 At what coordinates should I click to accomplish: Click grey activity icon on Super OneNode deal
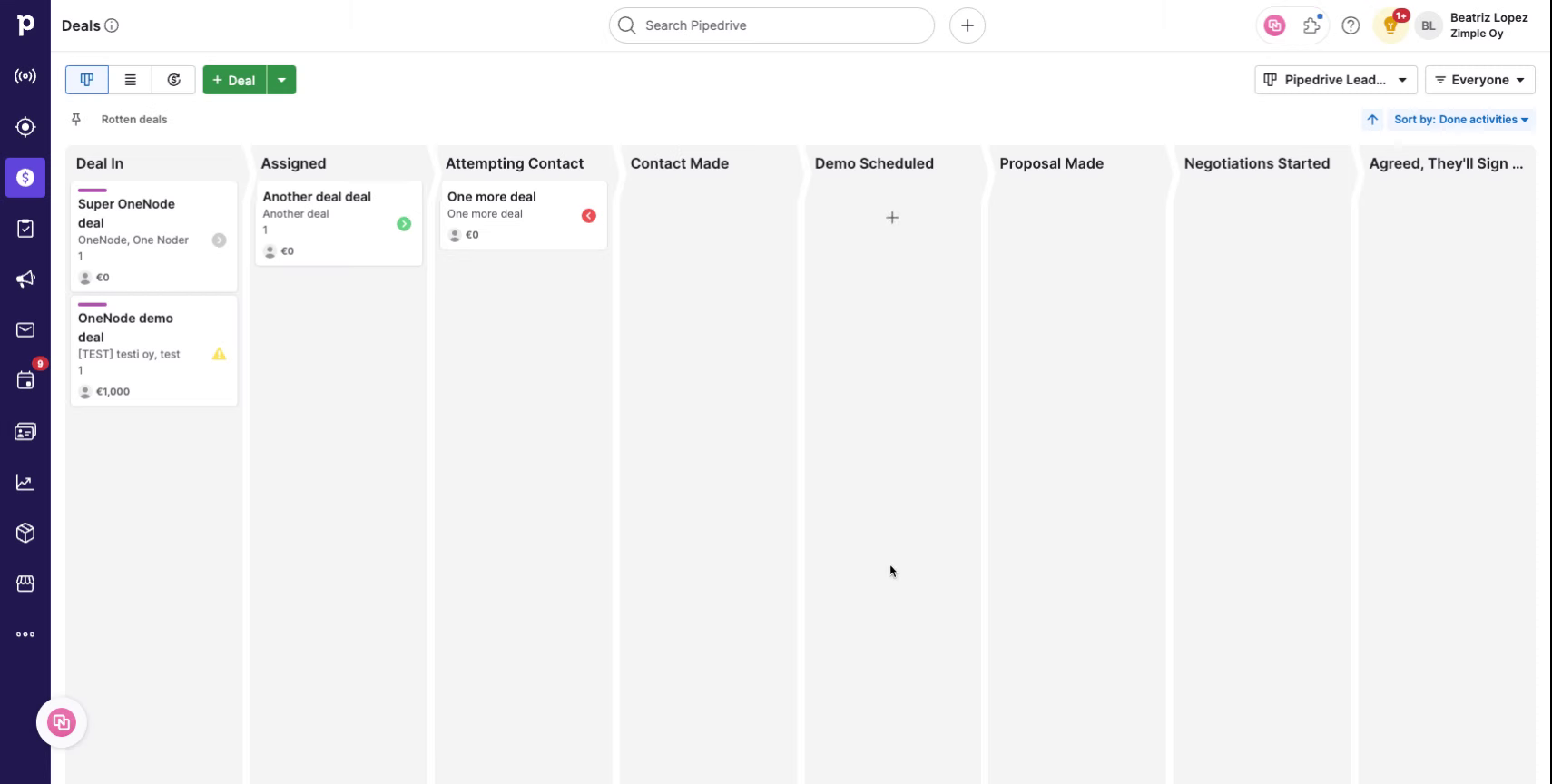(x=219, y=240)
